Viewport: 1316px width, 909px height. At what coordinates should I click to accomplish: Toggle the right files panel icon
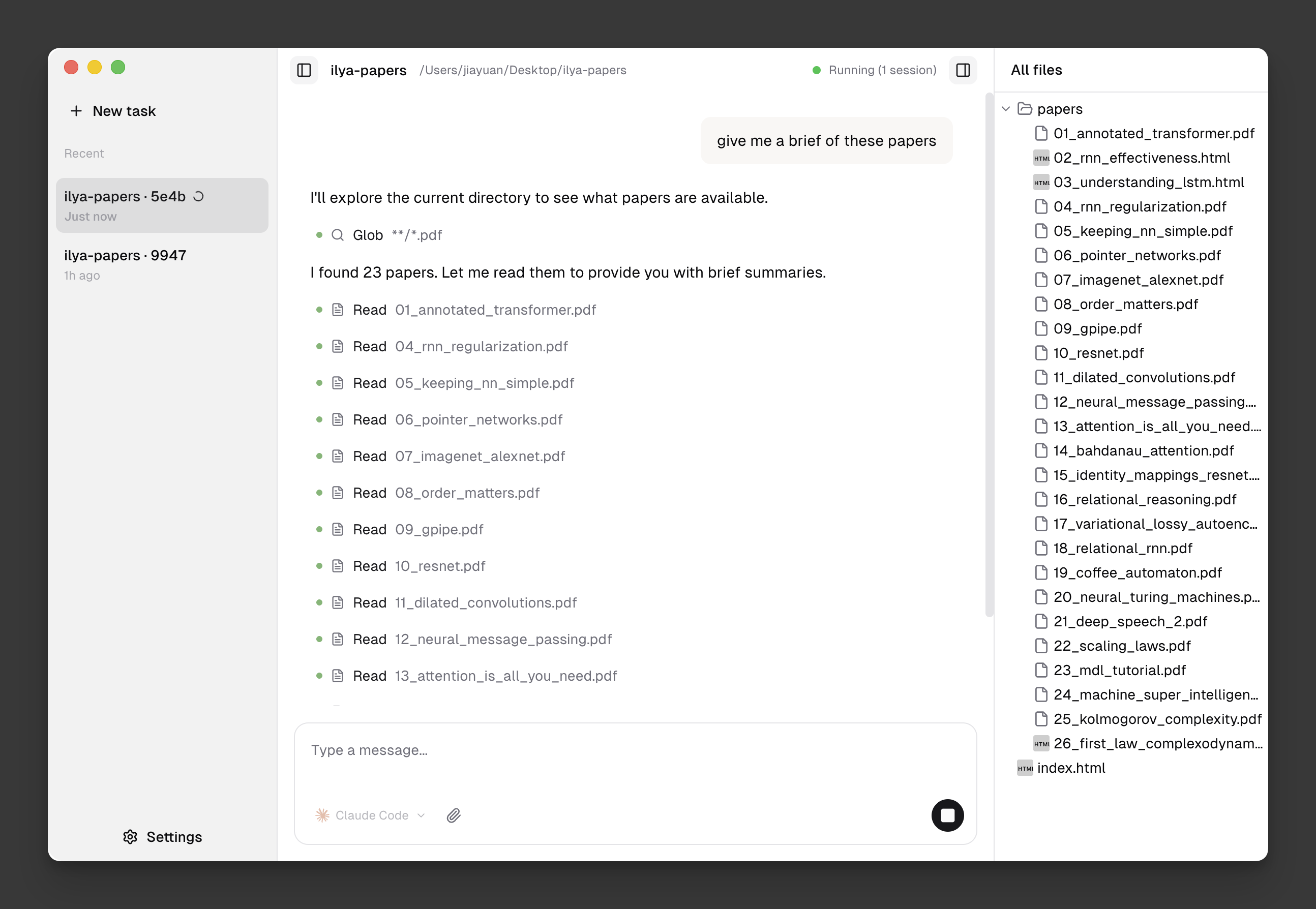coord(963,70)
